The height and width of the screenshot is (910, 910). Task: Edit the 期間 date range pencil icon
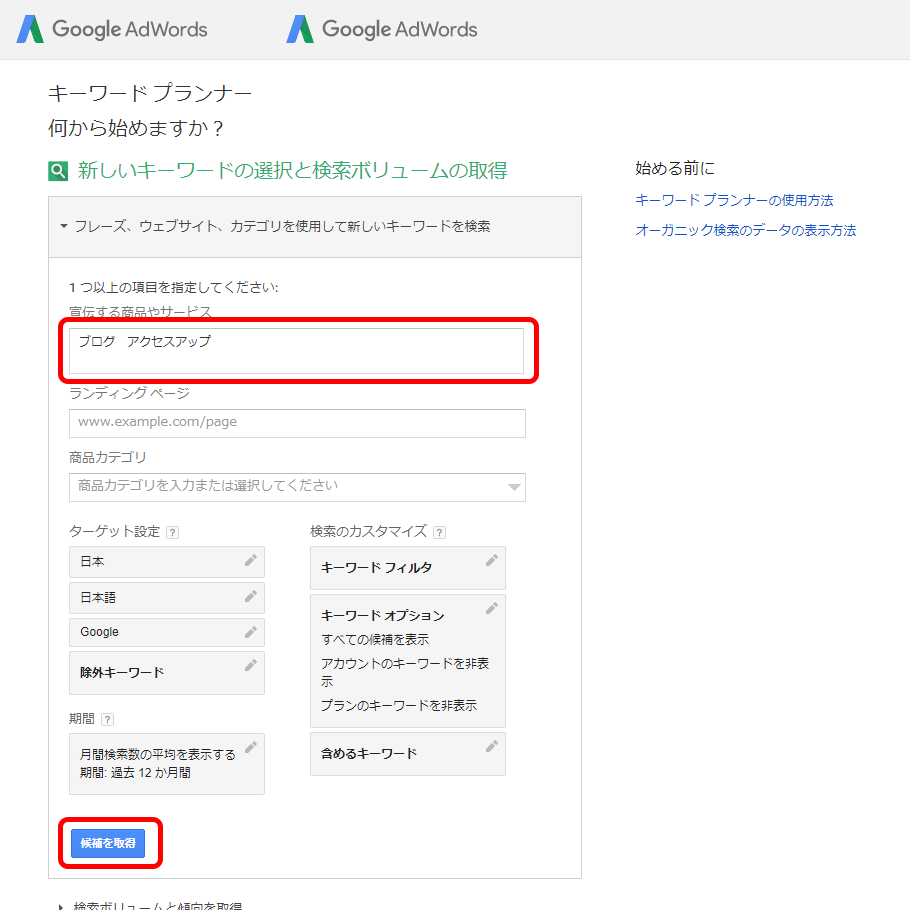[251, 747]
